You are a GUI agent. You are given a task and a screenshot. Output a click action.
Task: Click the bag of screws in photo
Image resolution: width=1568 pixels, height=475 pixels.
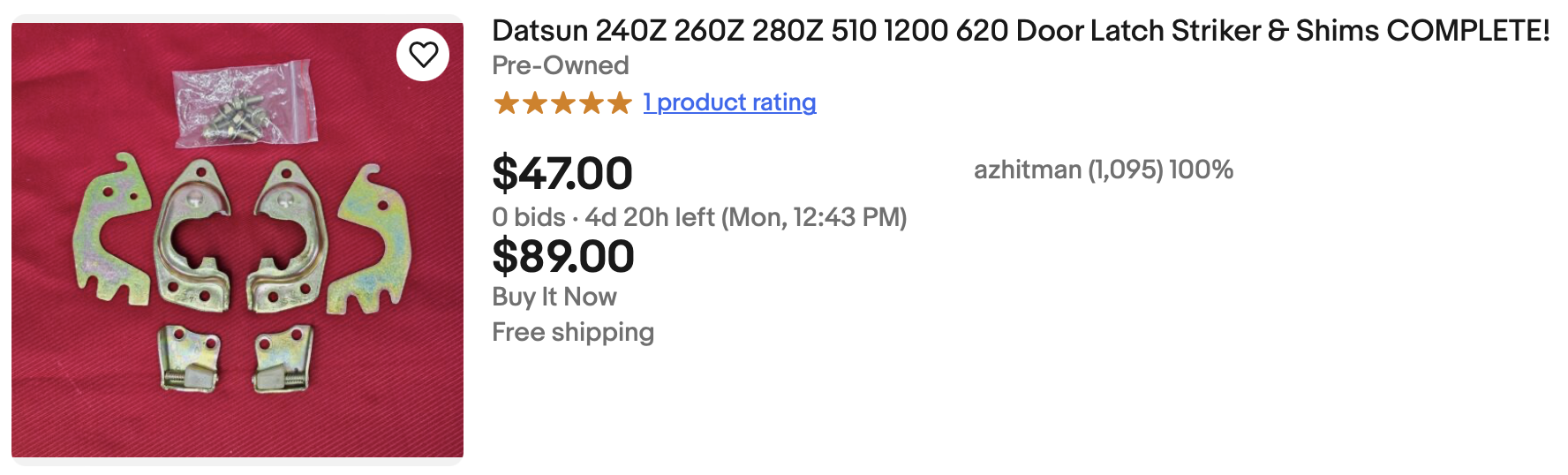click(x=245, y=107)
